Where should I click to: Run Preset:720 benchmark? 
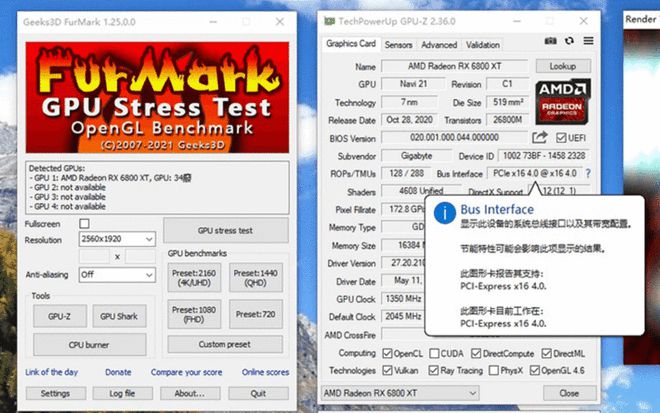click(x=255, y=314)
